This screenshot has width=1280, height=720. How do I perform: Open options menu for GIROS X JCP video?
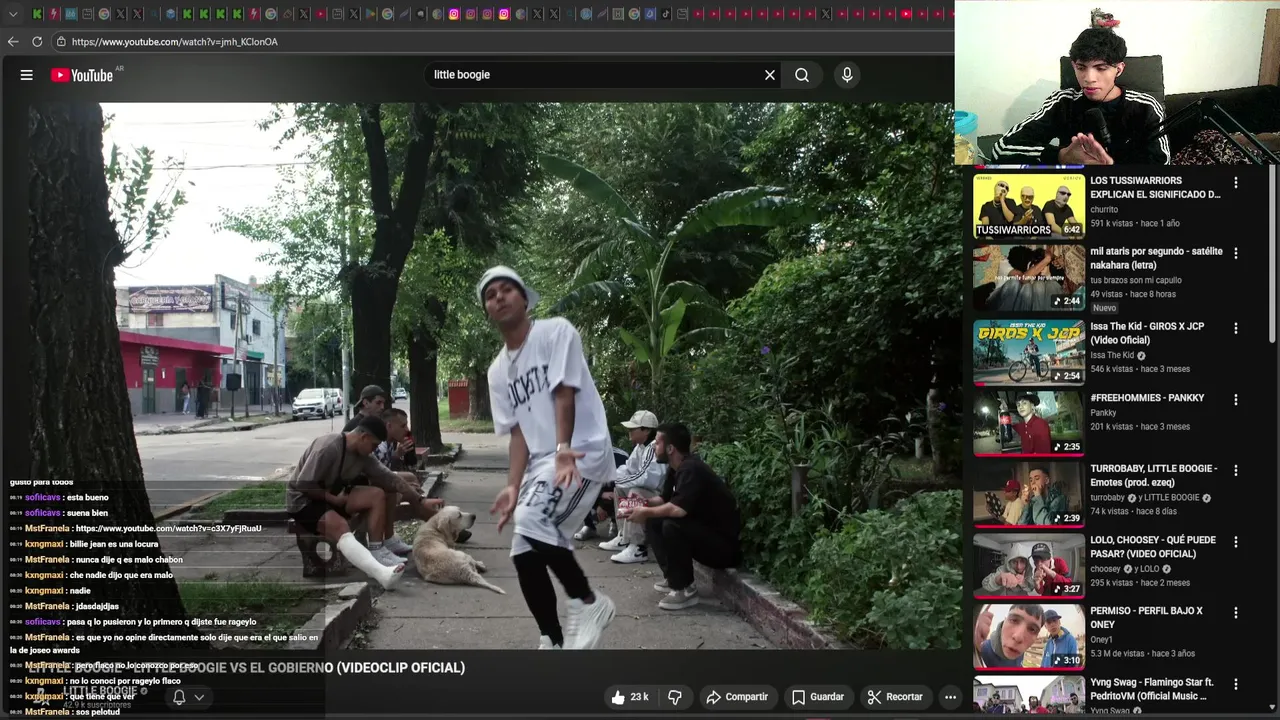point(1236,328)
